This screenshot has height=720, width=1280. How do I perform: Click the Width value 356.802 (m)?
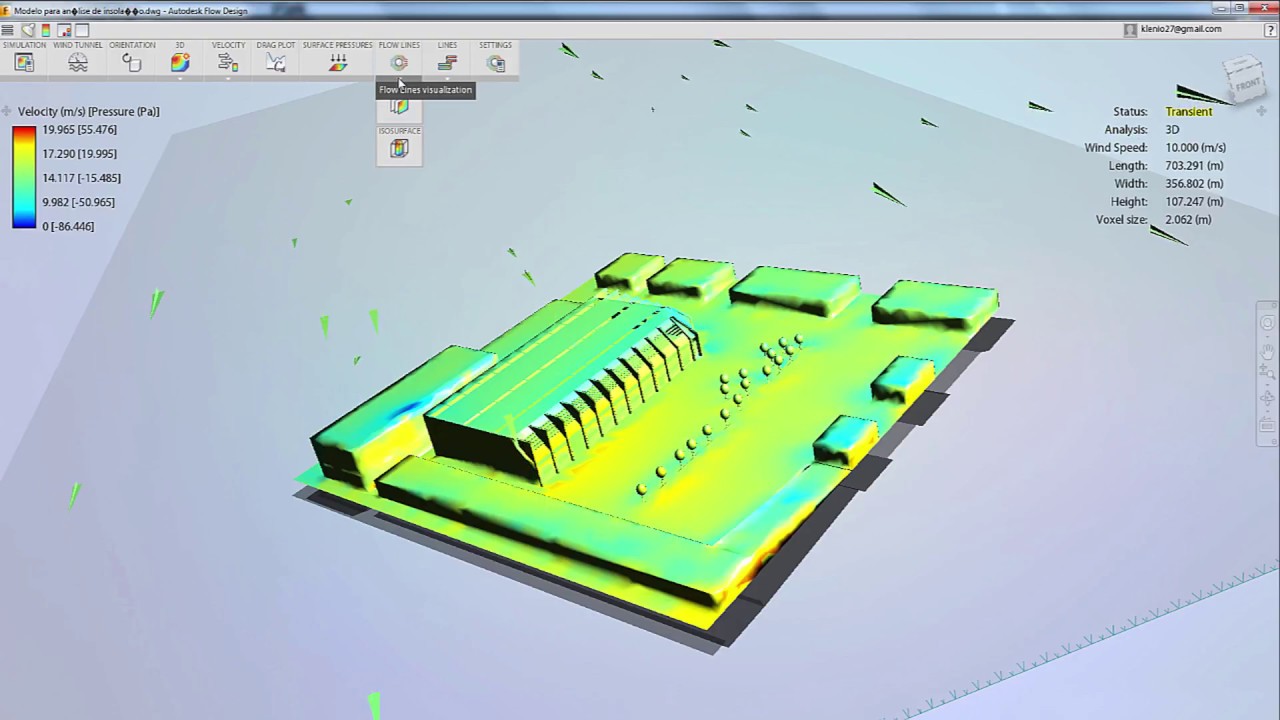coord(1194,184)
